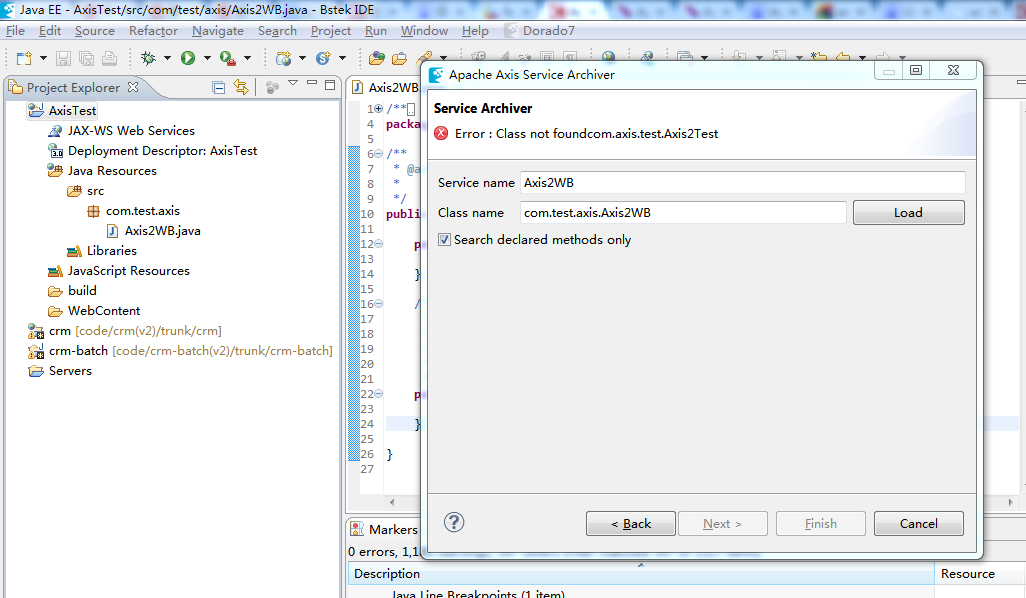
Task: Collapse the code block at line 12
Action: 378,243
